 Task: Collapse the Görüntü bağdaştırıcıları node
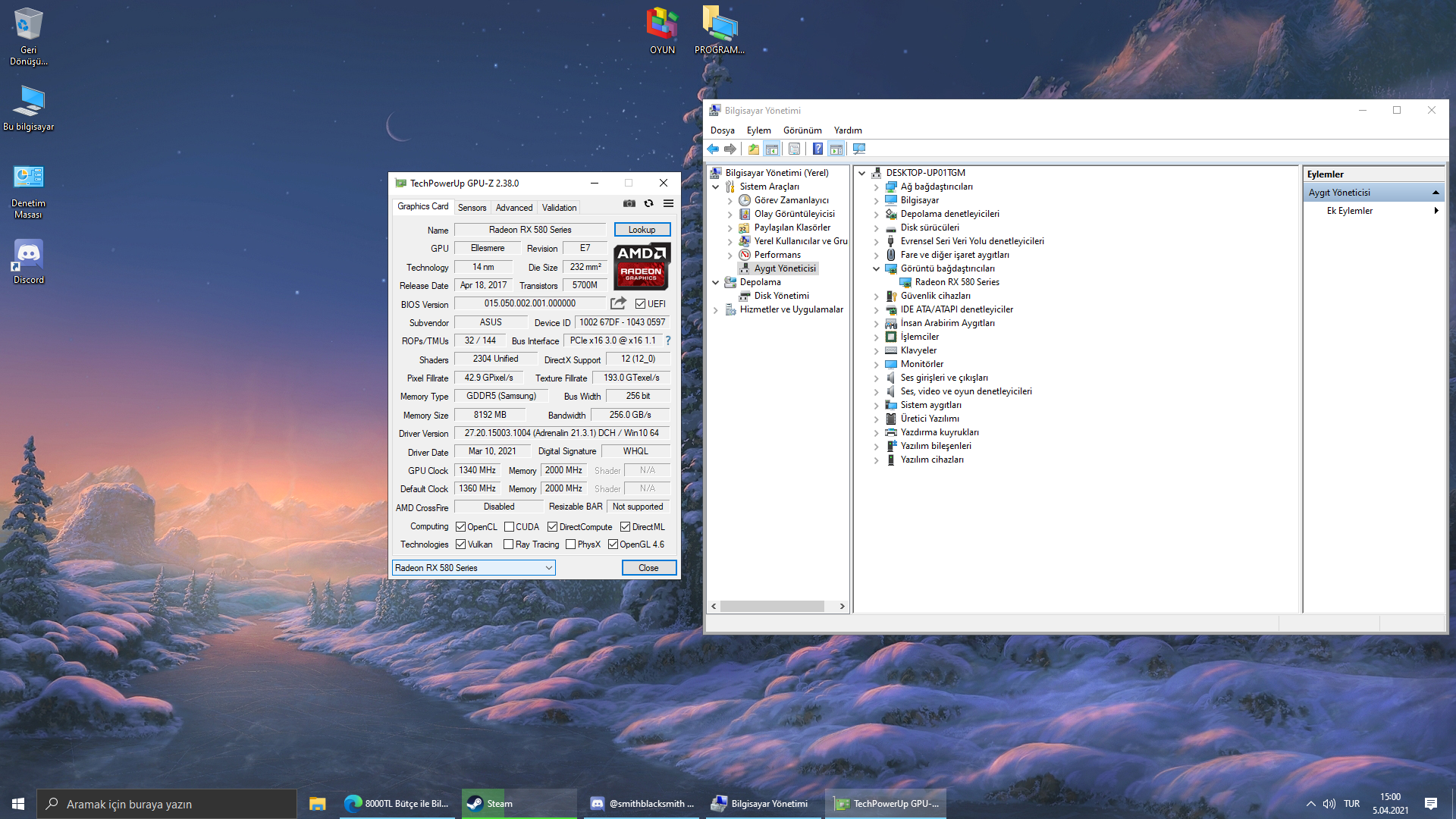(x=876, y=268)
